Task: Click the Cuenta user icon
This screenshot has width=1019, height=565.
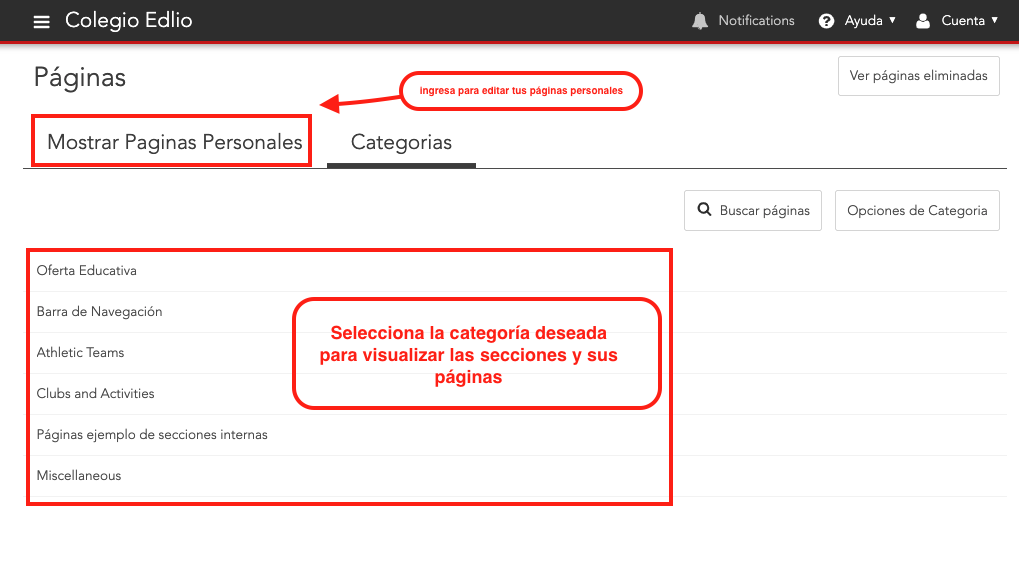Action: 923,21
